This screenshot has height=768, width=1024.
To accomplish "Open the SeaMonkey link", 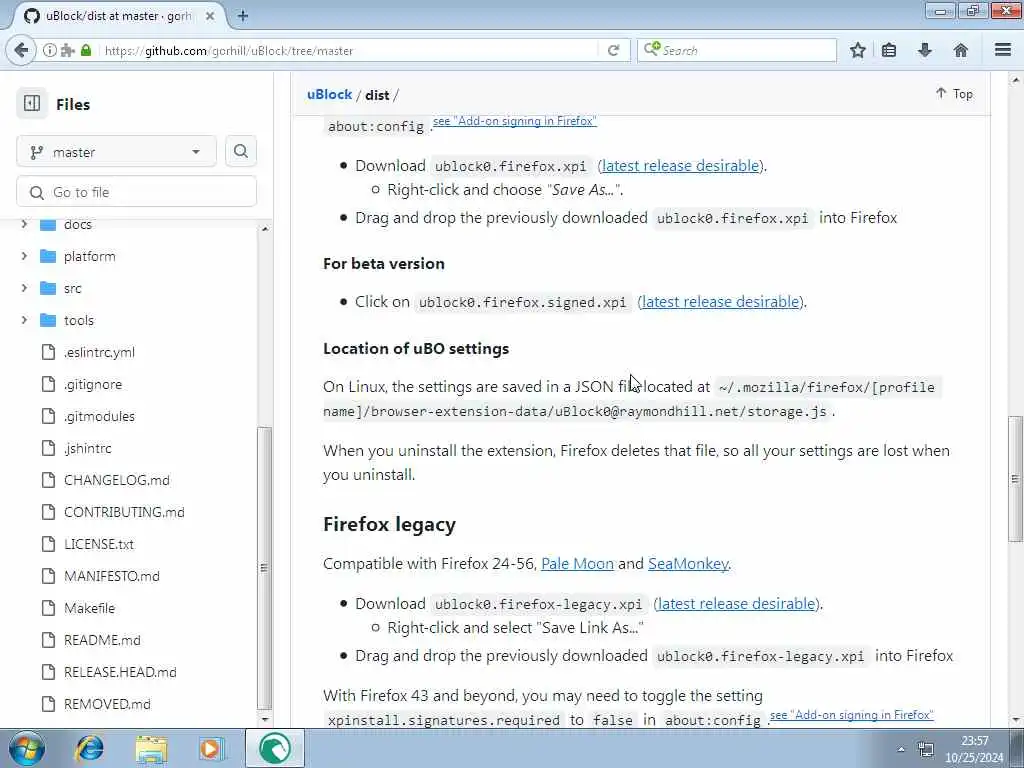I will [688, 564].
